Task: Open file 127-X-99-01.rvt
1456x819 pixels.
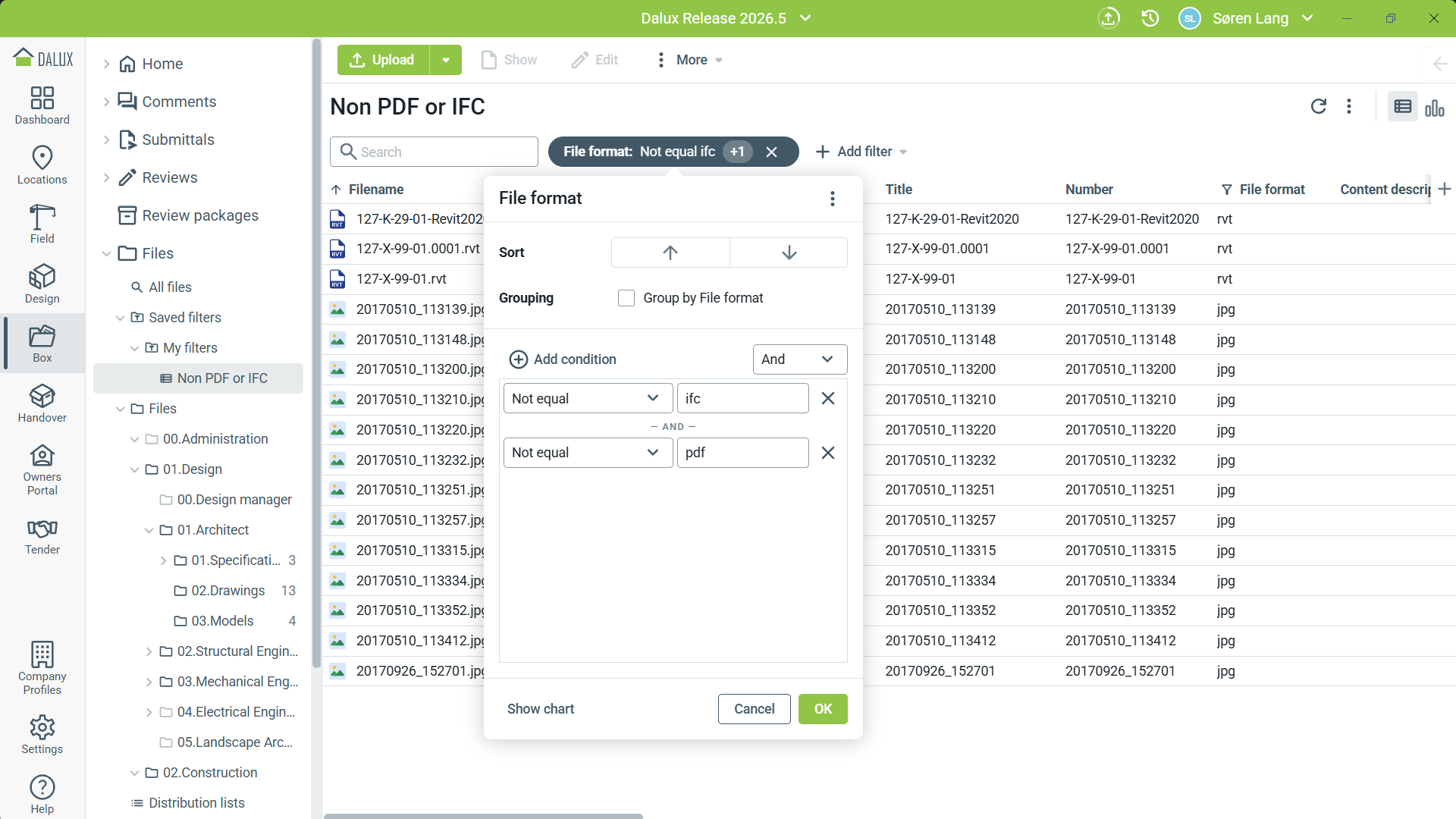Action: 401,279
